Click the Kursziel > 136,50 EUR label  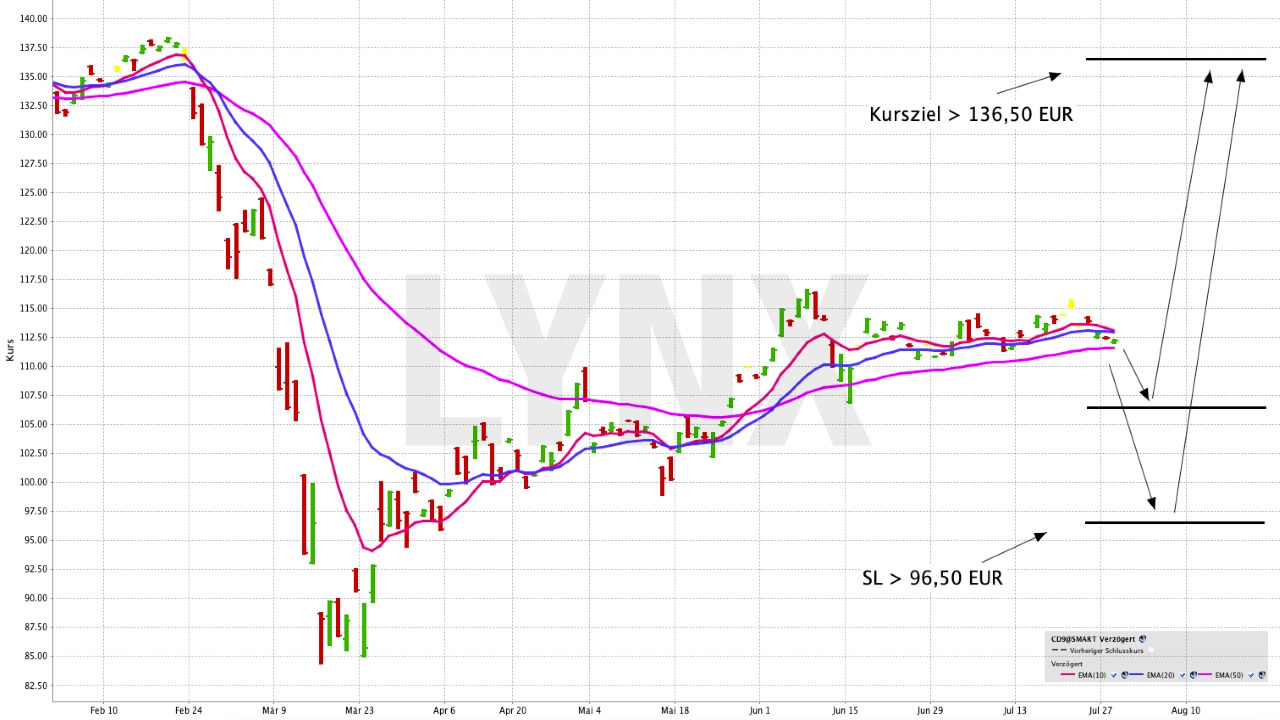point(971,115)
